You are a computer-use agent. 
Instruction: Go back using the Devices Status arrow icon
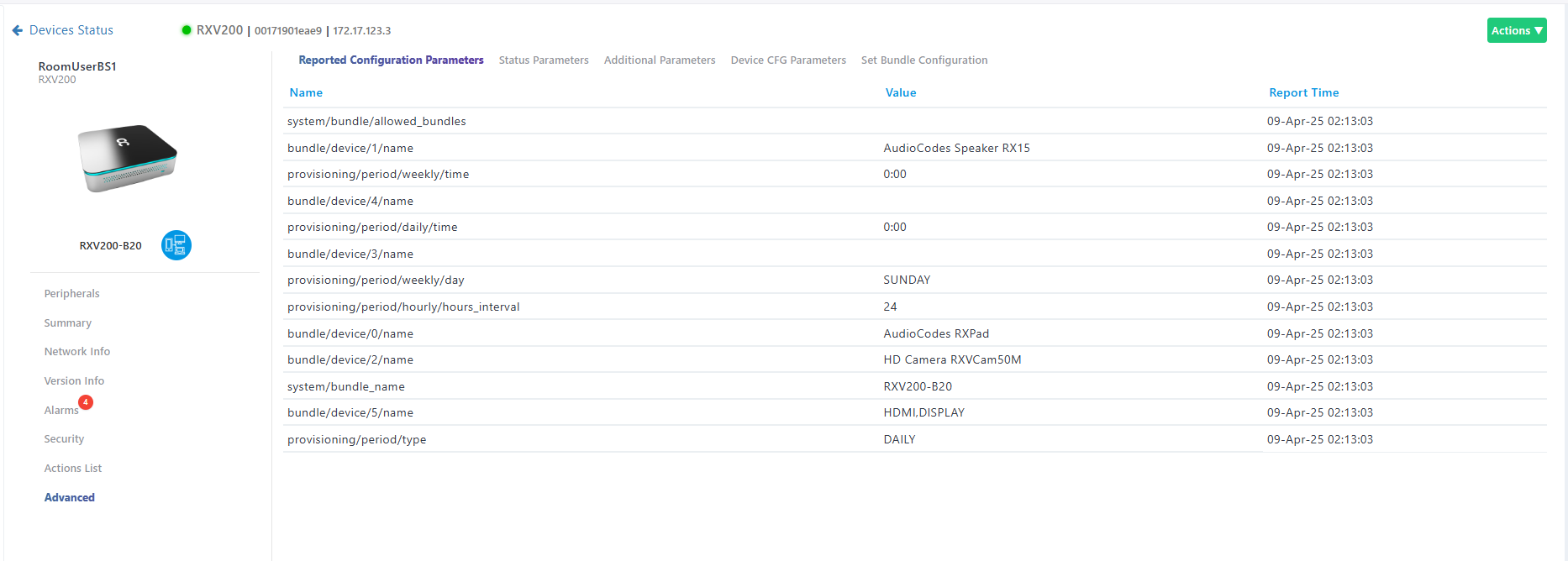18,30
